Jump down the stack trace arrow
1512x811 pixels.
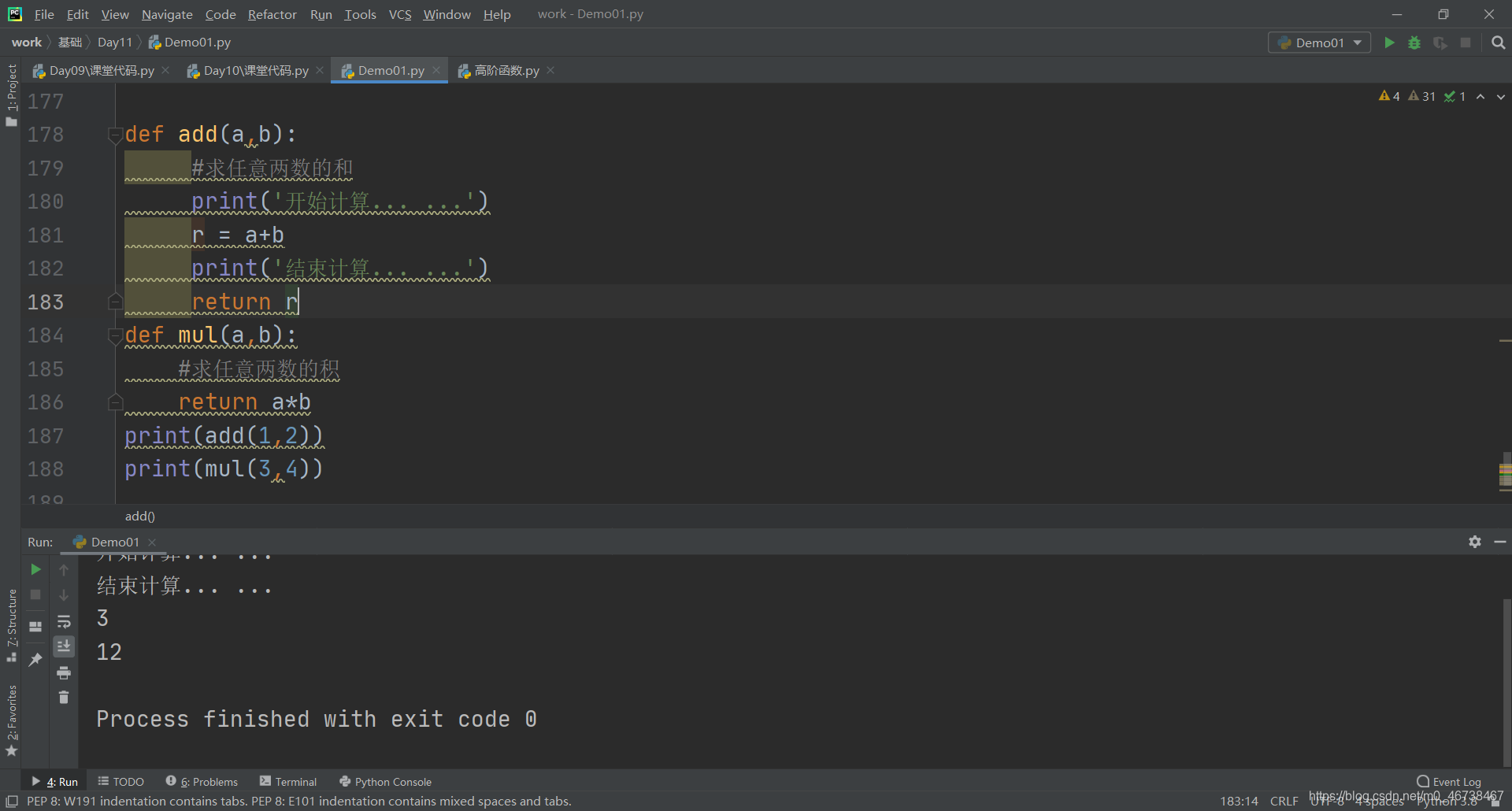64,594
